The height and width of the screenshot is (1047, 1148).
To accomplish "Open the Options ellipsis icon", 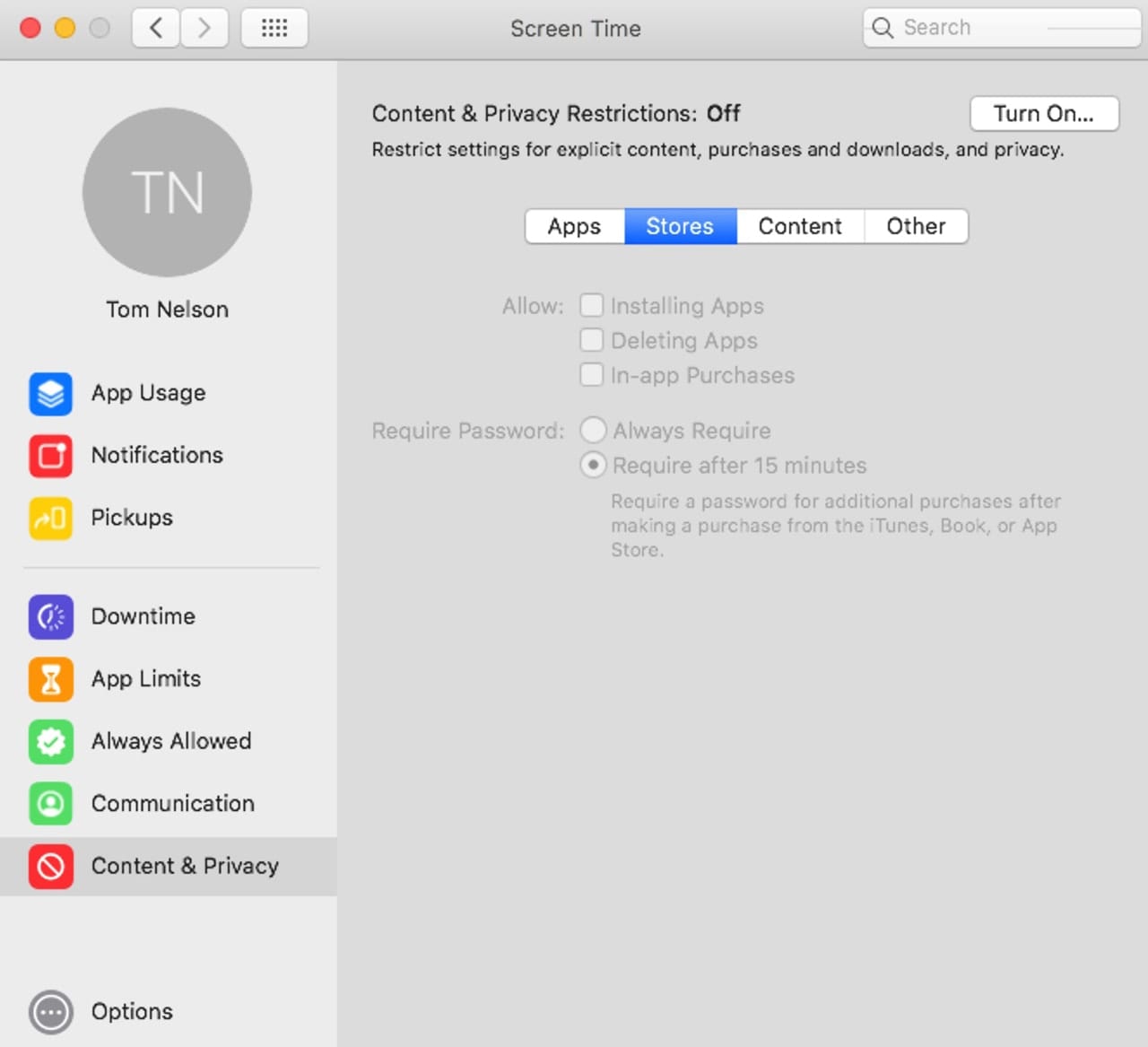I will (50, 1012).
